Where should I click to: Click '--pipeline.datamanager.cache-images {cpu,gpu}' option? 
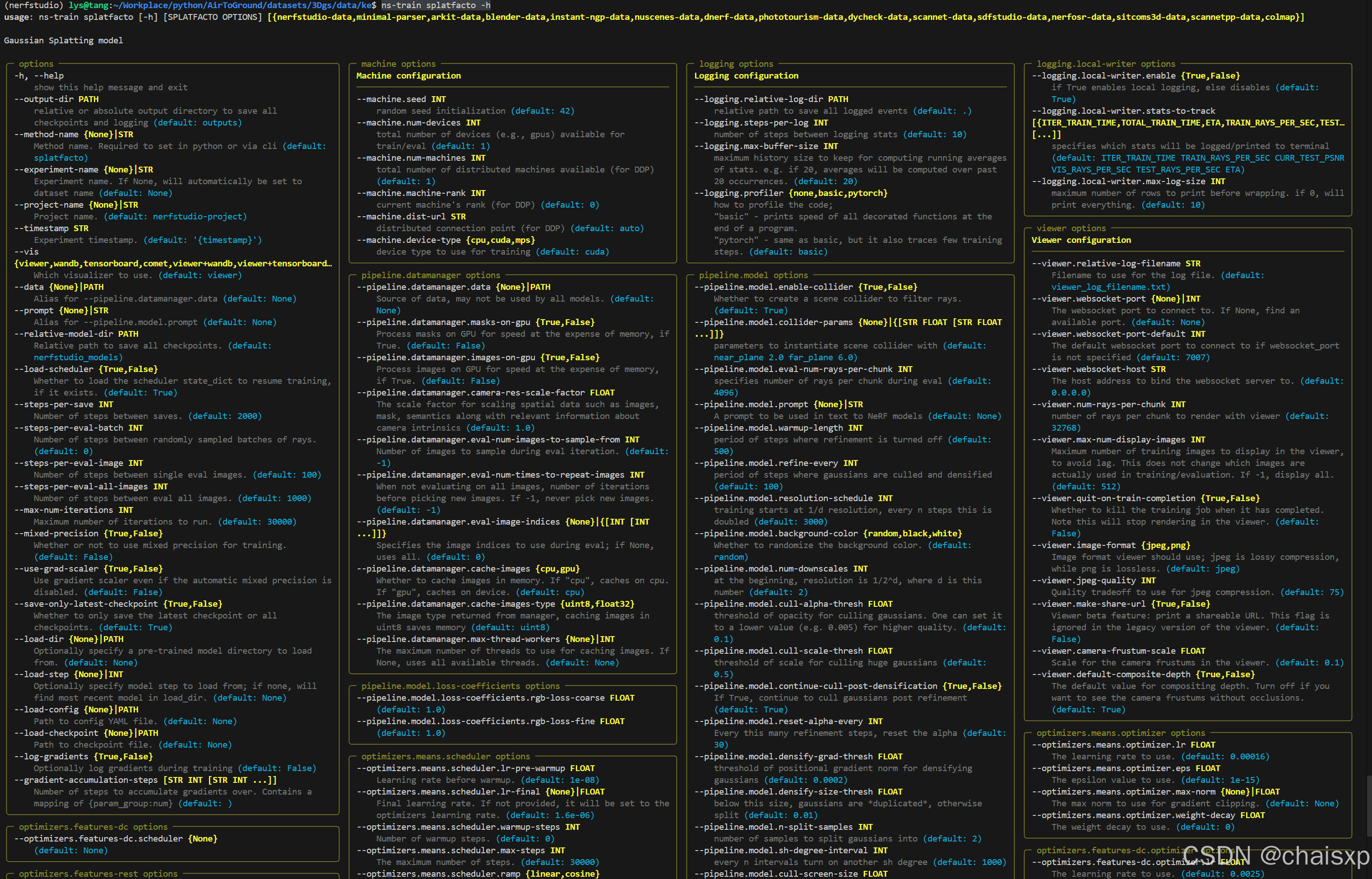point(468,569)
